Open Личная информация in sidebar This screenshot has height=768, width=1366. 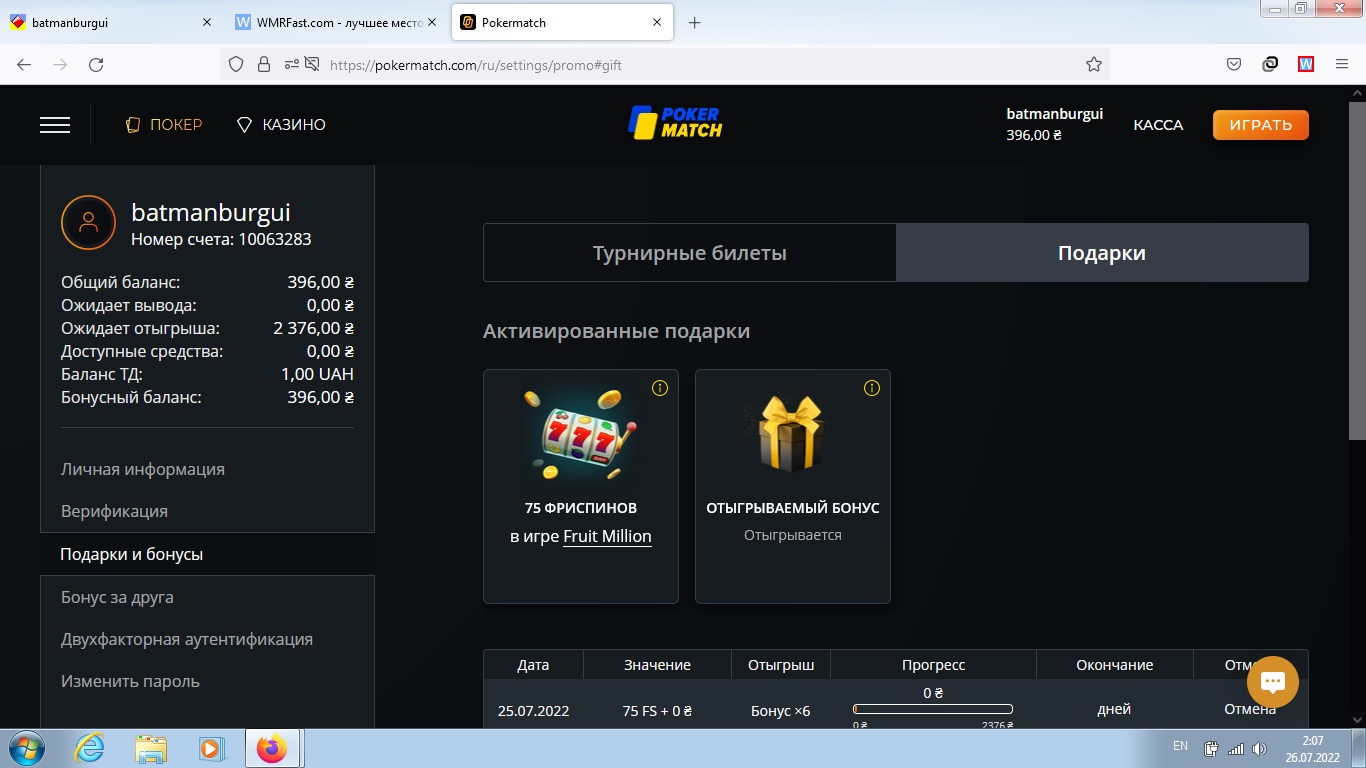point(143,469)
